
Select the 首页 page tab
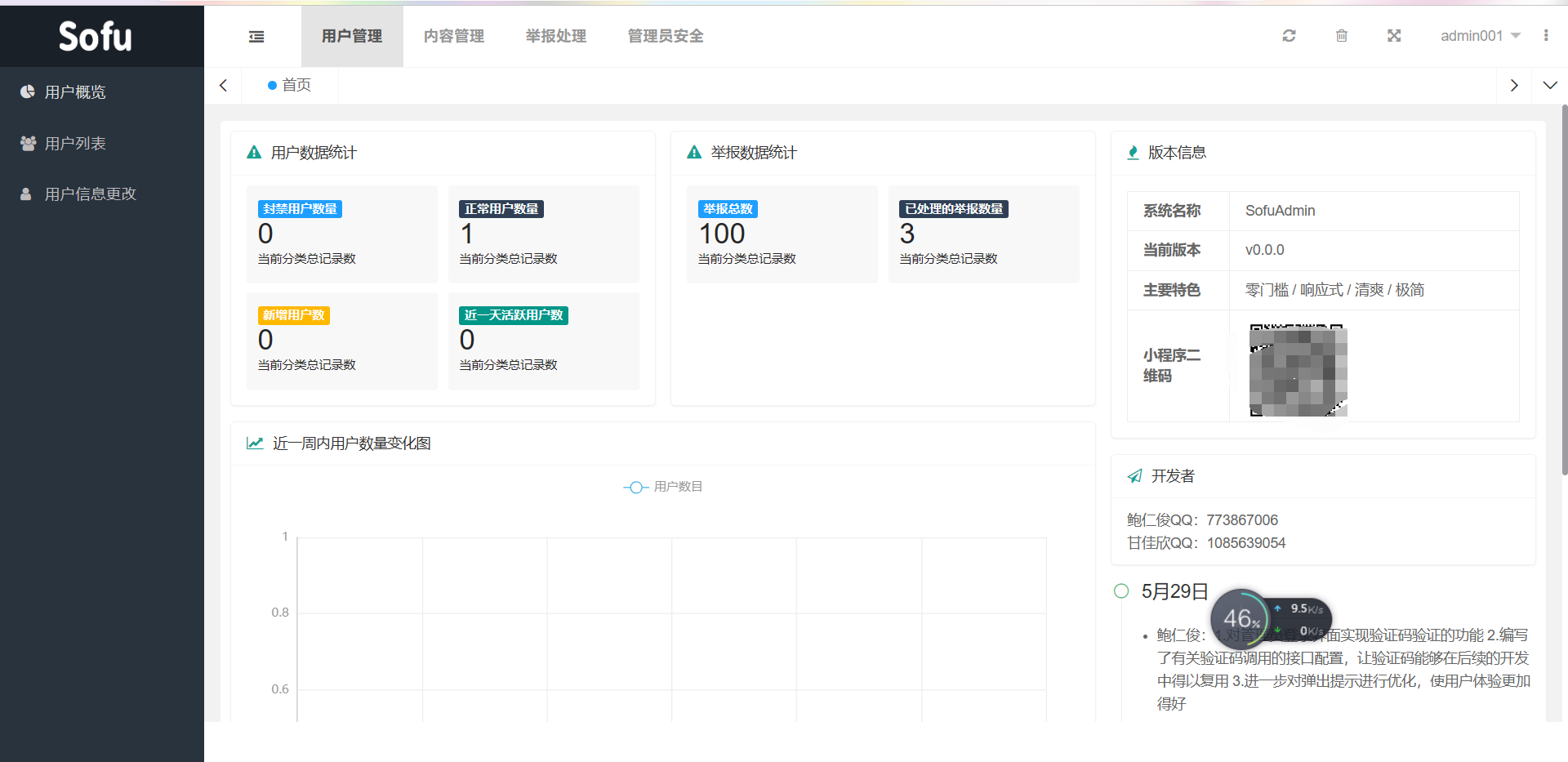290,85
